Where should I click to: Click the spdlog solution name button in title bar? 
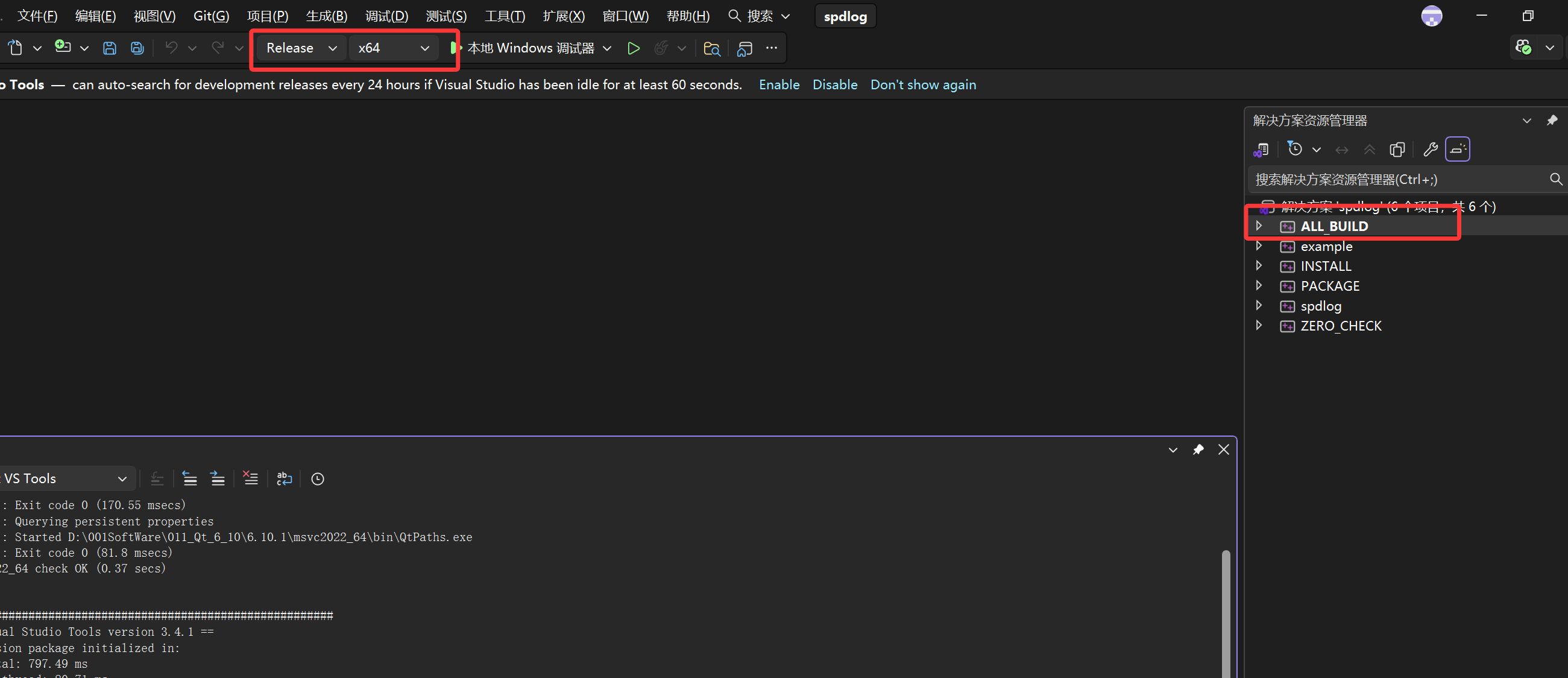click(845, 16)
